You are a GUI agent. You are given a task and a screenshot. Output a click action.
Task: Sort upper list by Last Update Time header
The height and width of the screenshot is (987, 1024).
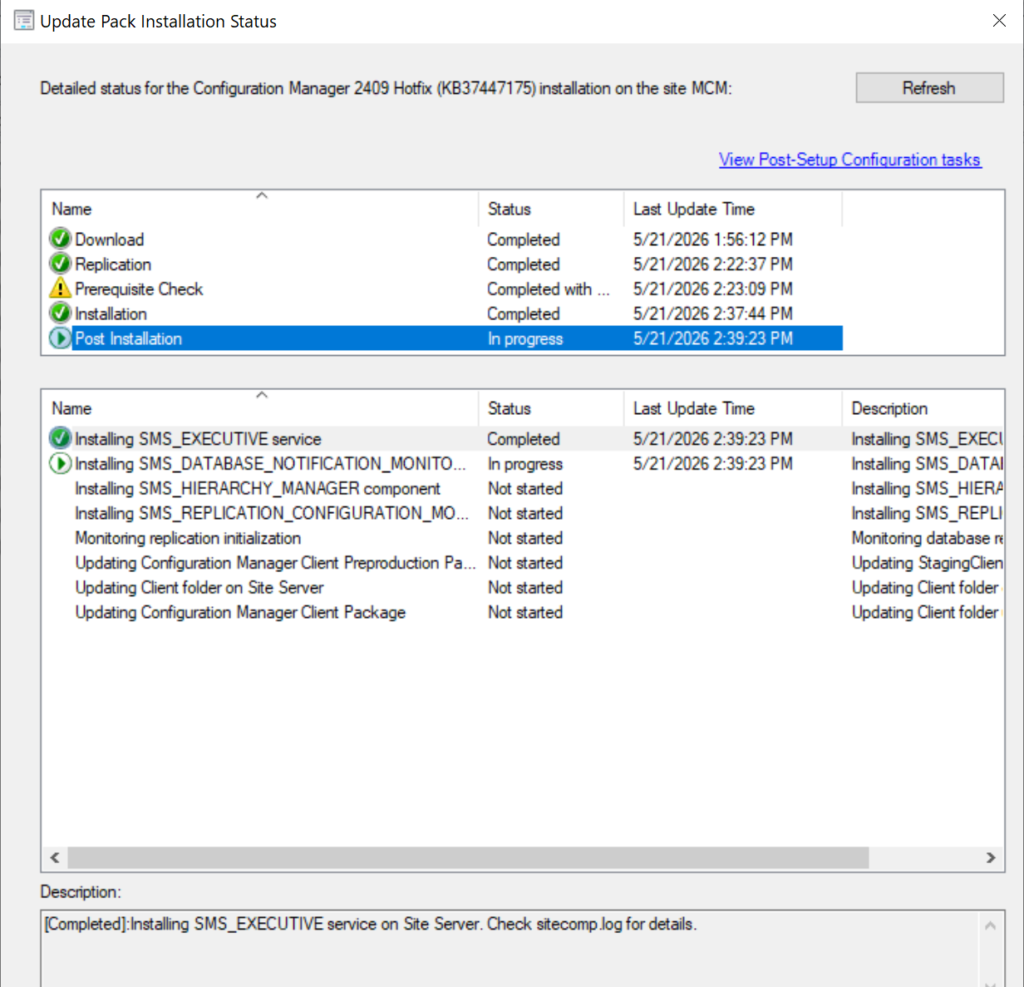tap(733, 209)
